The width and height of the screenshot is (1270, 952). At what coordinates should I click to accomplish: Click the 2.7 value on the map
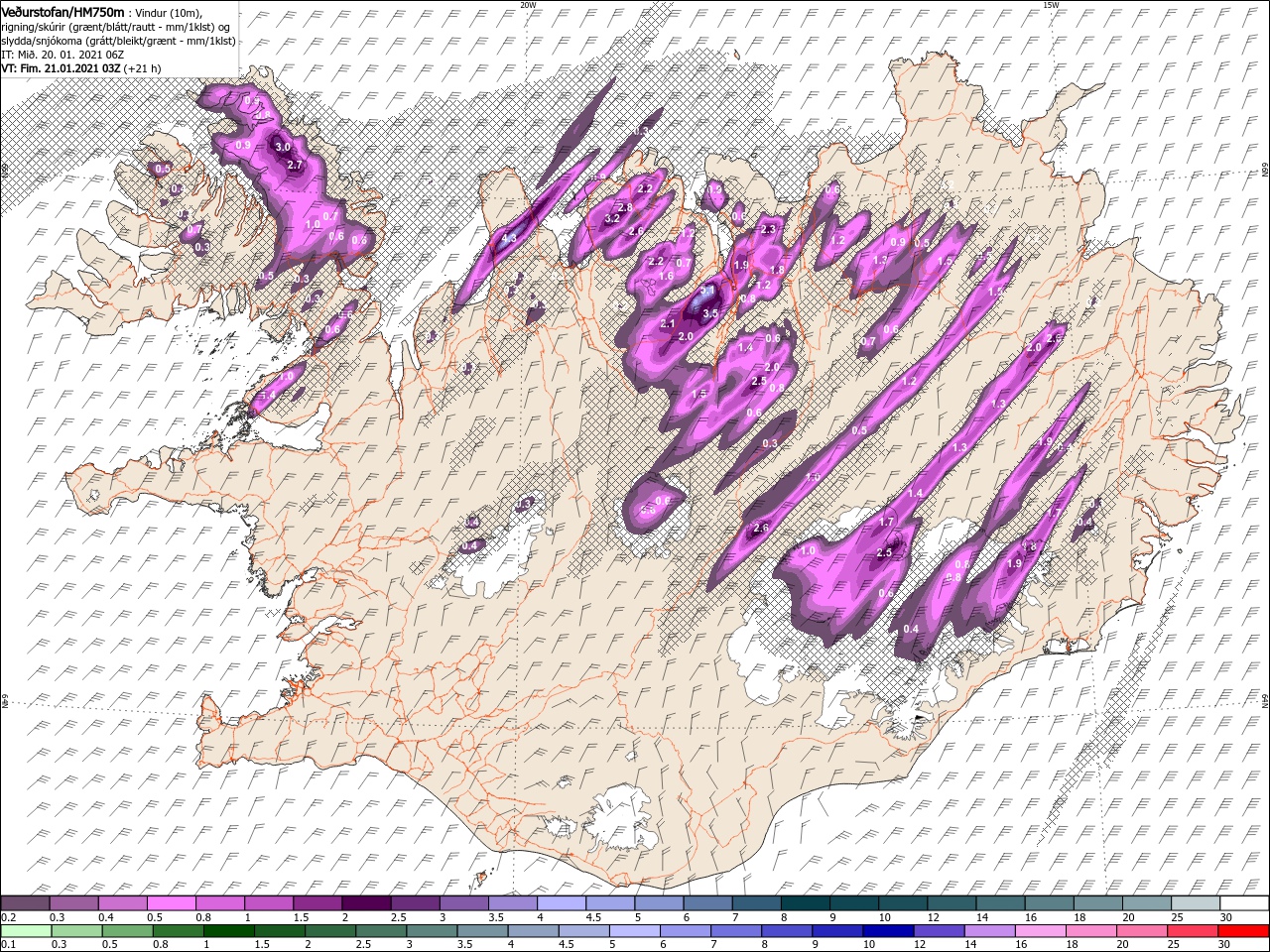tap(294, 165)
